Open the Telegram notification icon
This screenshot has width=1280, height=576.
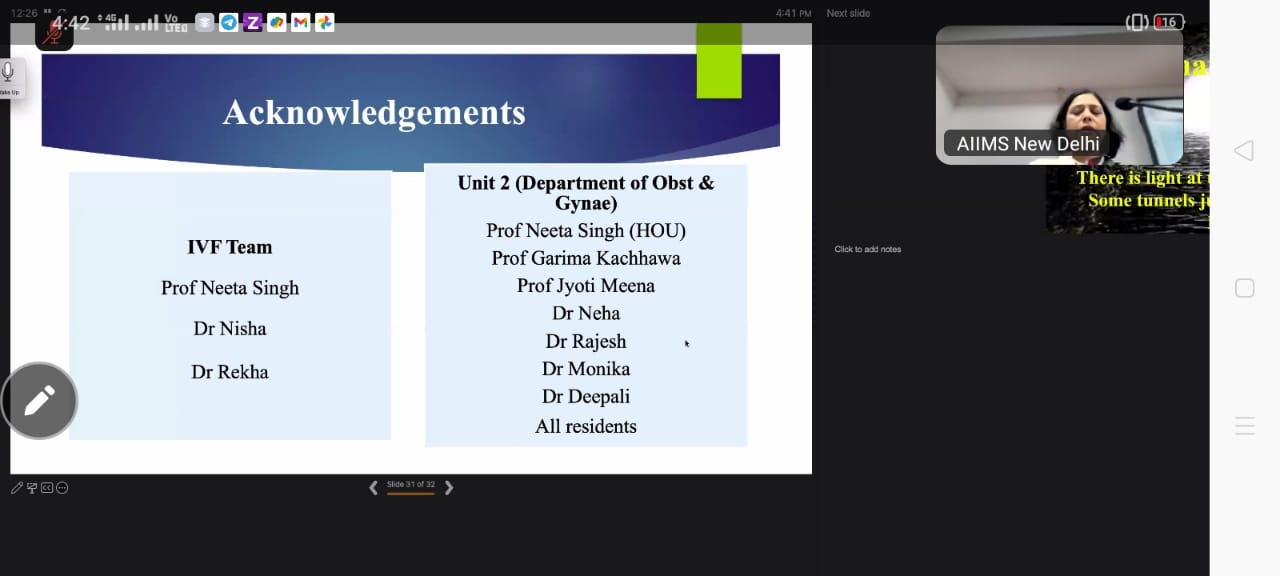(228, 22)
